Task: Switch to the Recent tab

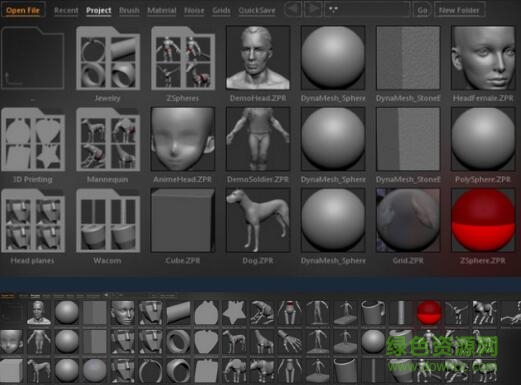Action: tap(66, 11)
